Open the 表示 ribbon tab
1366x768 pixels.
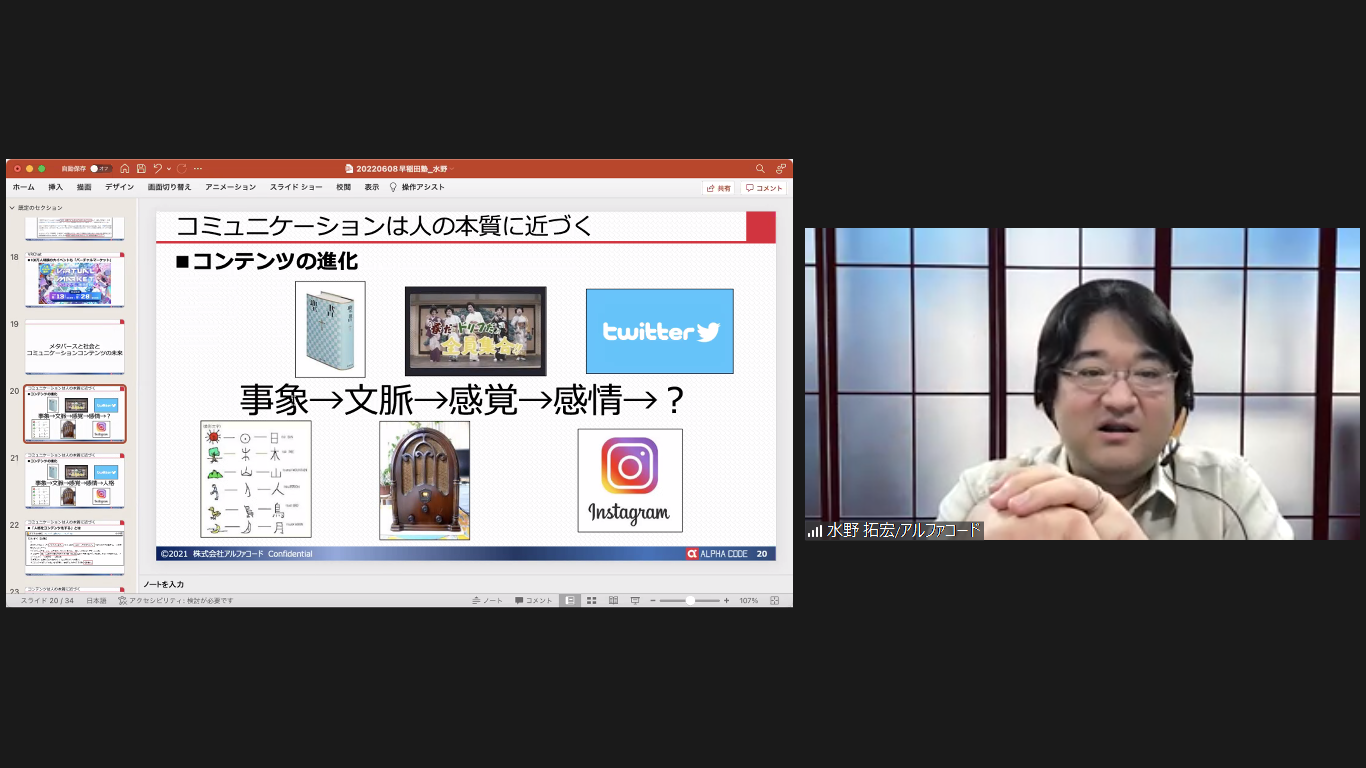pyautogui.click(x=372, y=187)
